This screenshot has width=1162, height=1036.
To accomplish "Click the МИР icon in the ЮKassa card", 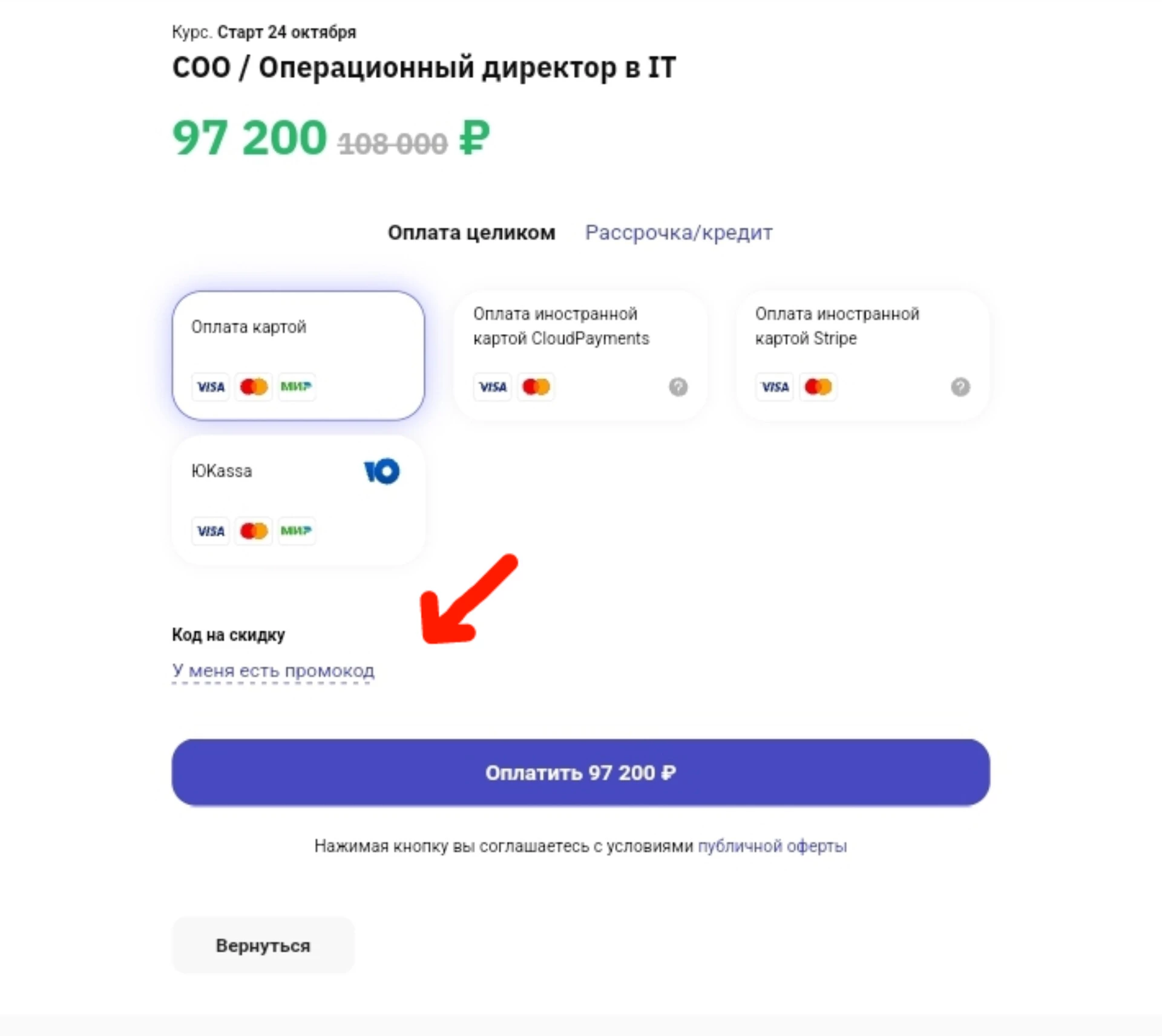I will 296,531.
